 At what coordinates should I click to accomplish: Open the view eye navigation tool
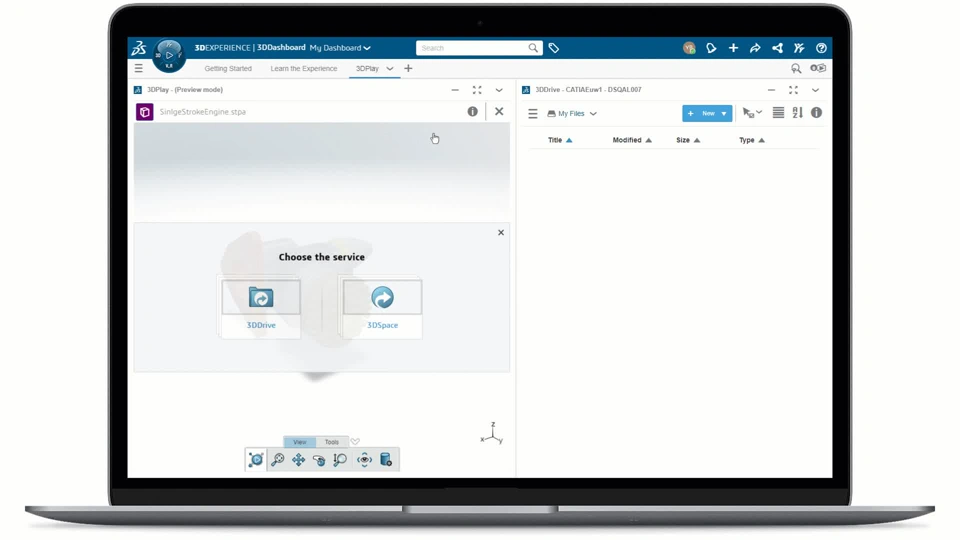pyautogui.click(x=364, y=459)
